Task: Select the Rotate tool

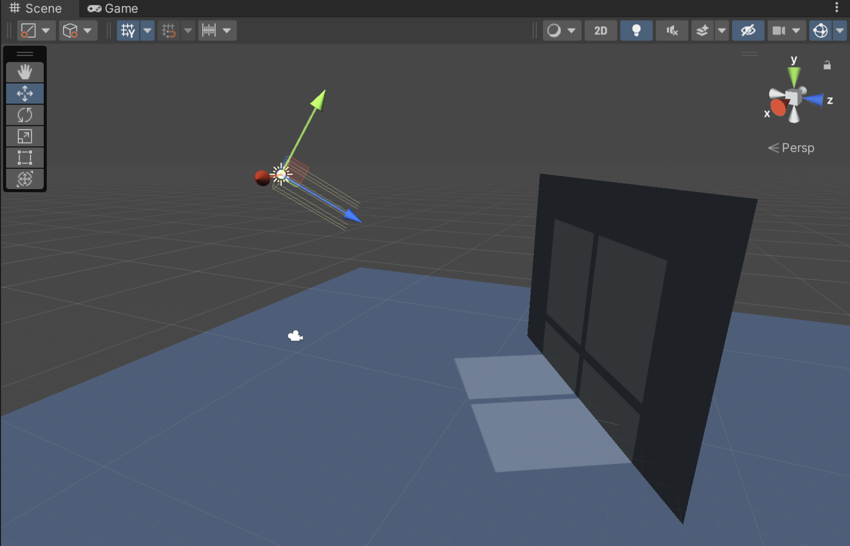Action: coord(25,115)
